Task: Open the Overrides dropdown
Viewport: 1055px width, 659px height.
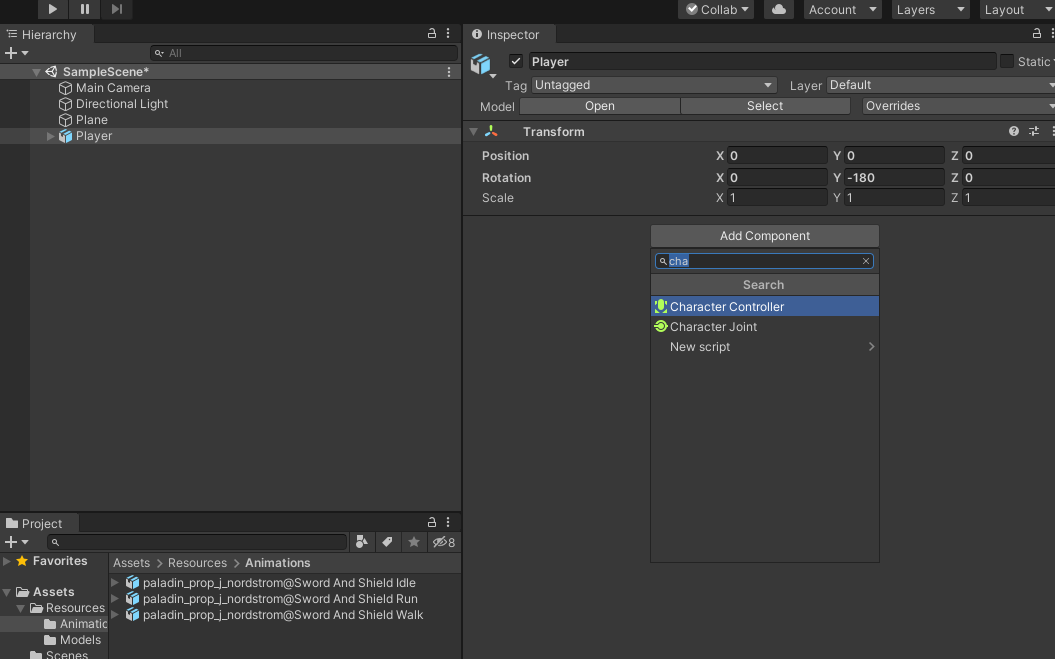Action: point(958,106)
